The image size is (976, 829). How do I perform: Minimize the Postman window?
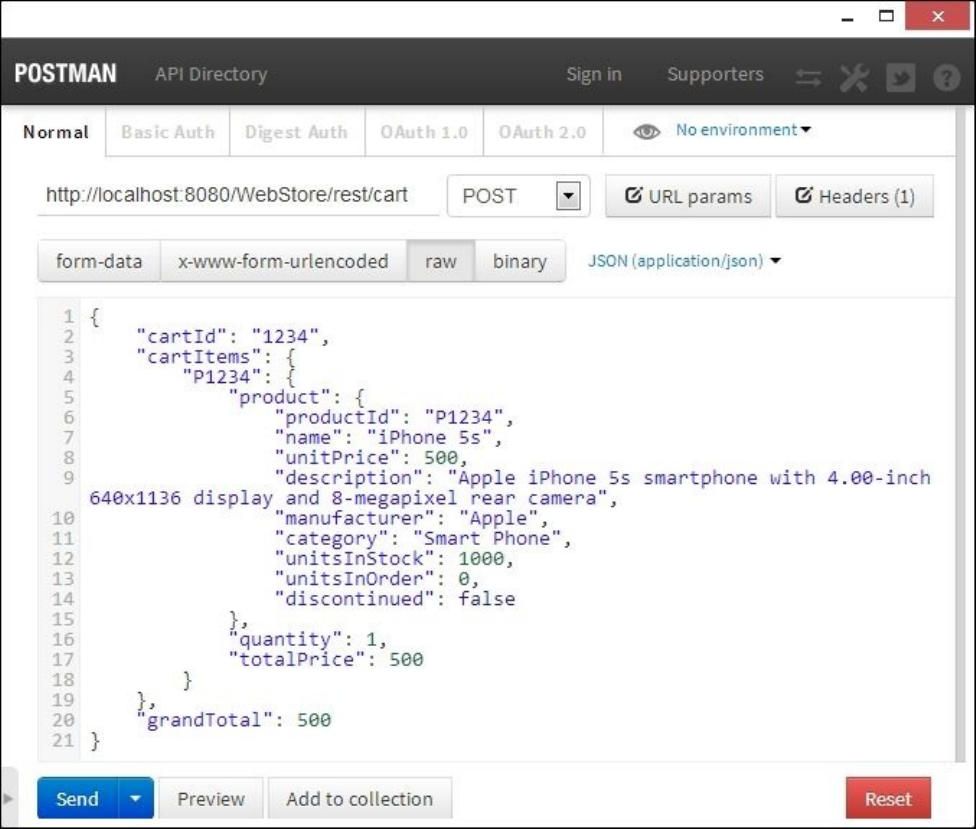point(847,17)
